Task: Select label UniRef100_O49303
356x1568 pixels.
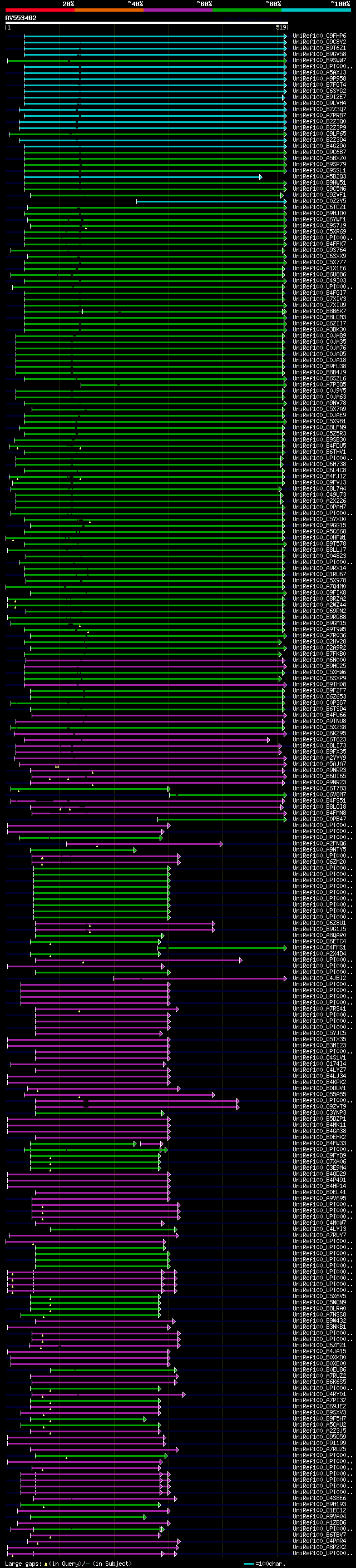Action: click(319, 280)
